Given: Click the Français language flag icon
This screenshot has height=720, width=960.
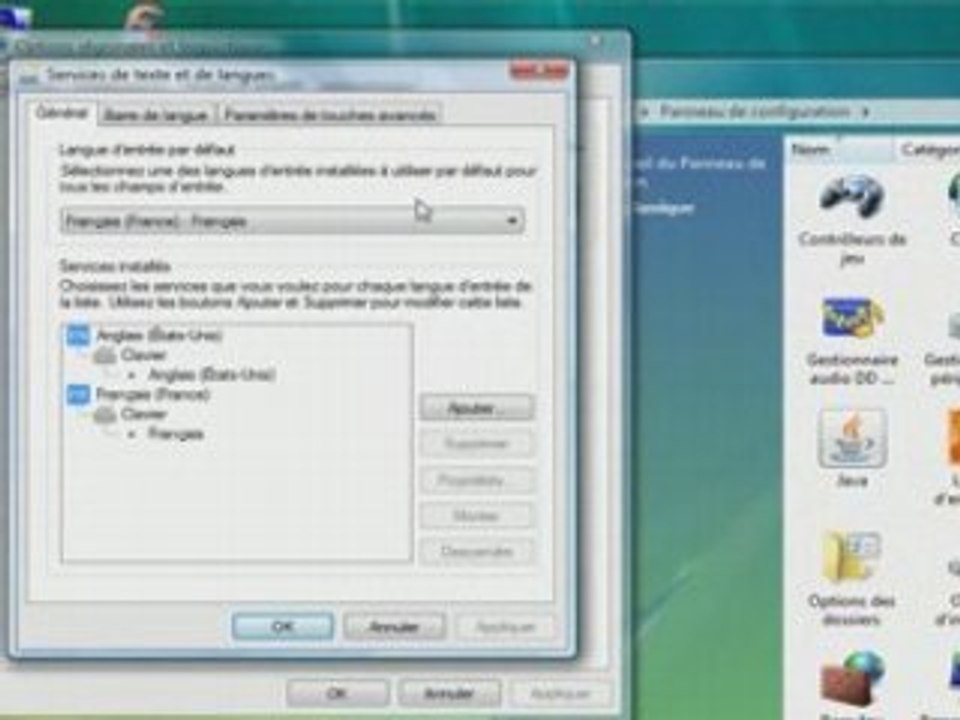Looking at the screenshot, I should tap(78, 394).
